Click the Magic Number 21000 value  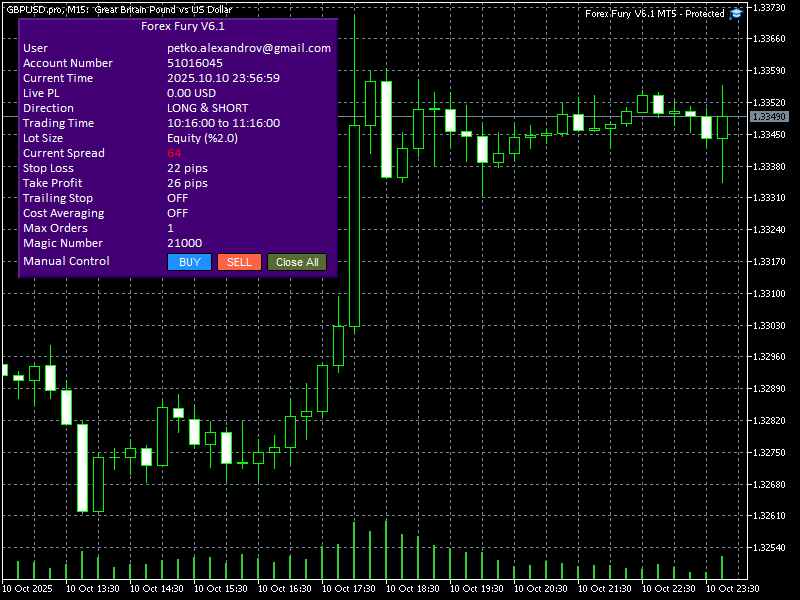[184, 243]
